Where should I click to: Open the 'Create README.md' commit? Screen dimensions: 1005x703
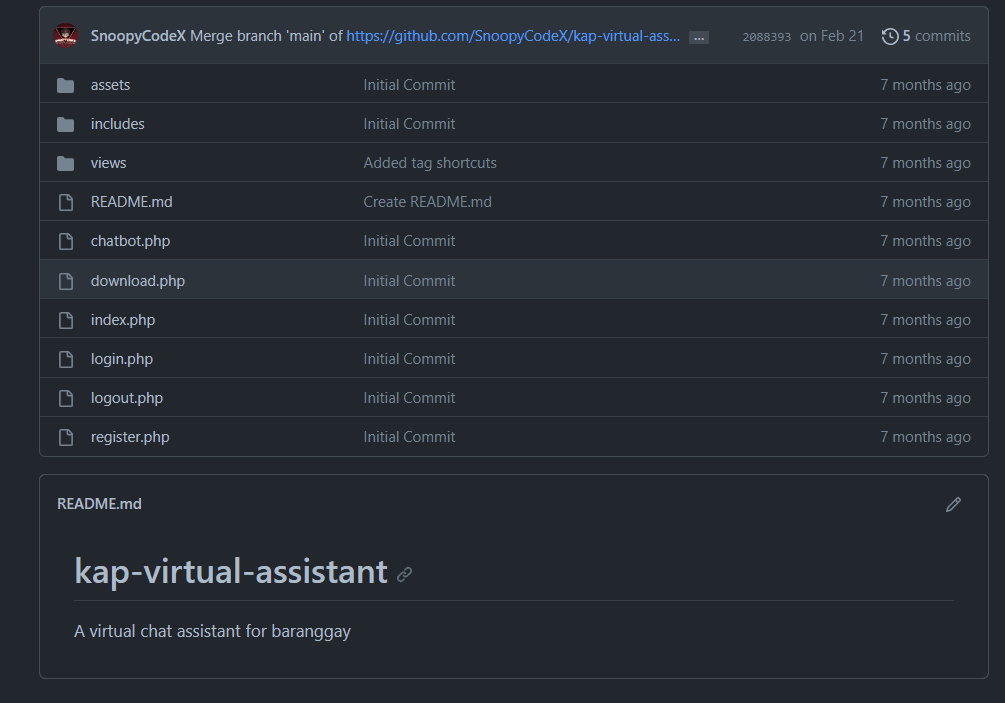coord(427,201)
